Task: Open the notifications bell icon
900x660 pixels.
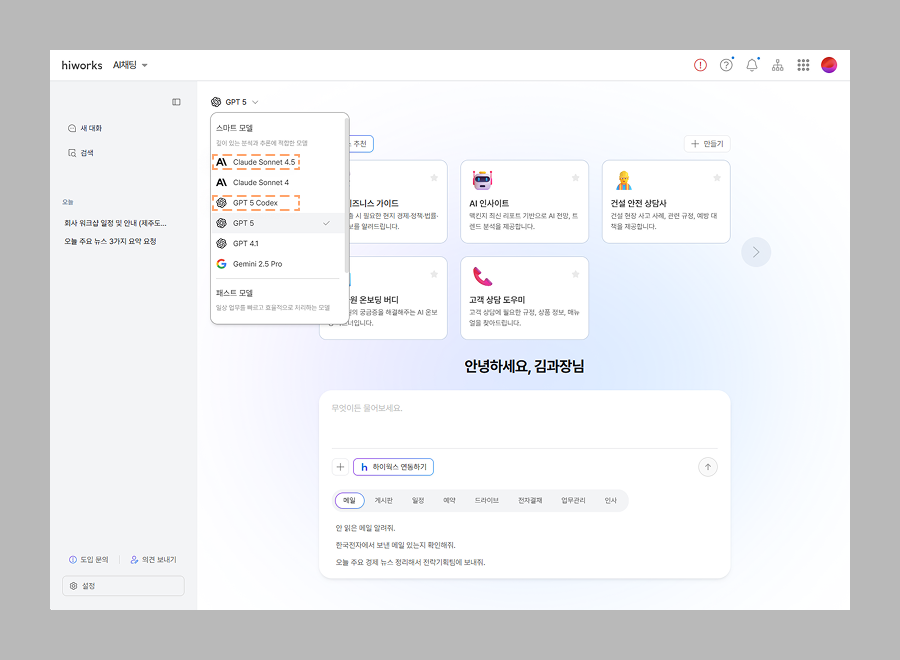Action: coord(752,65)
